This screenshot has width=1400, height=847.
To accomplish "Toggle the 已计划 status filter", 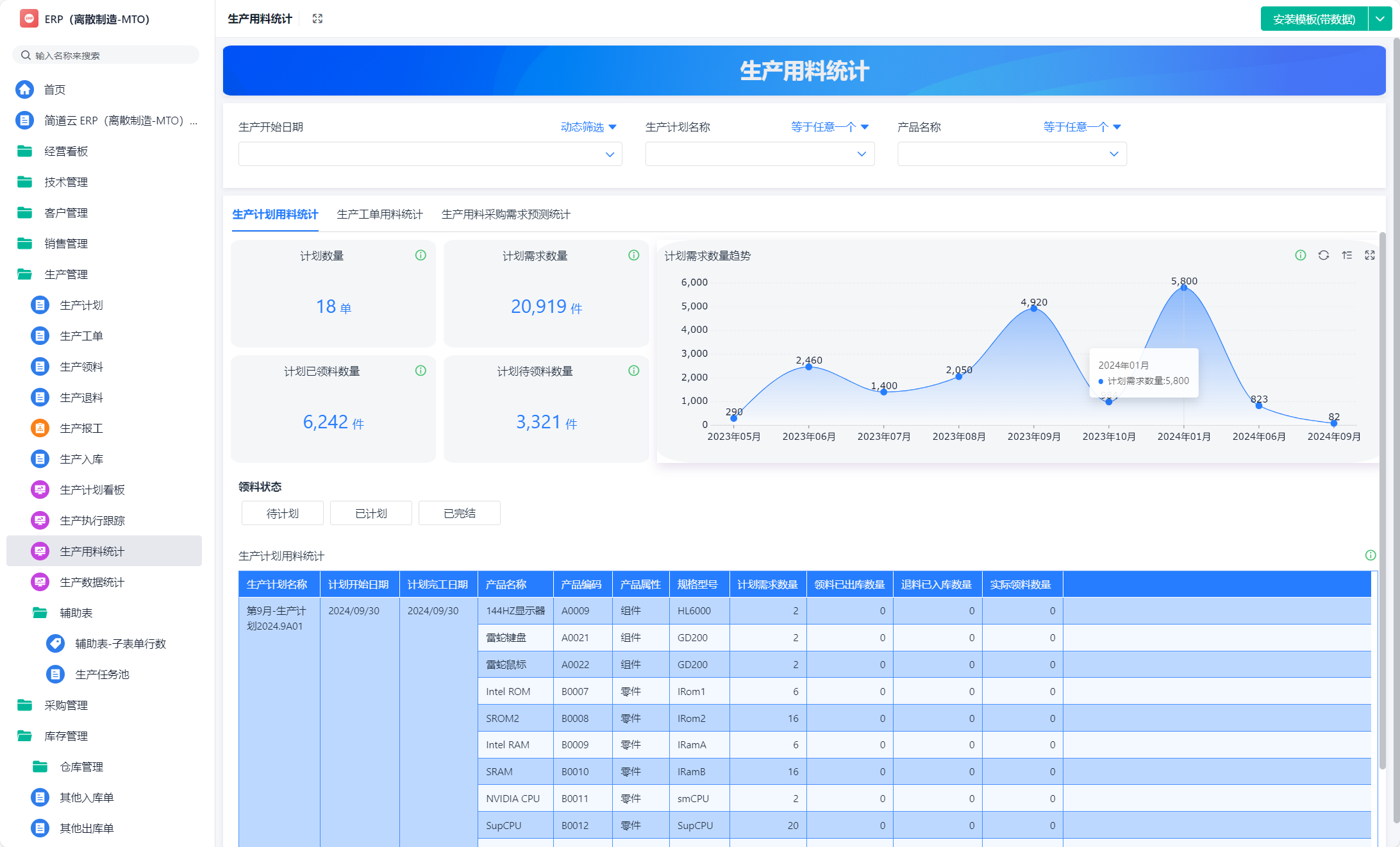I will (x=371, y=513).
